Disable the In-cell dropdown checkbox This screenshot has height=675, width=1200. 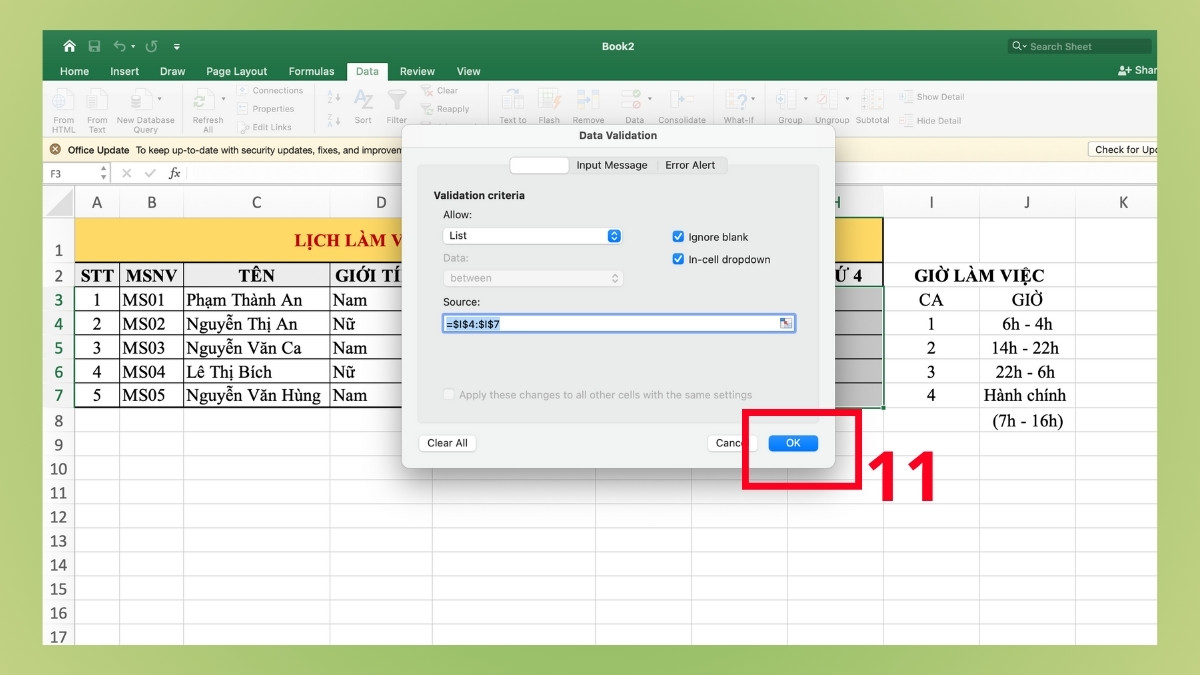678,259
